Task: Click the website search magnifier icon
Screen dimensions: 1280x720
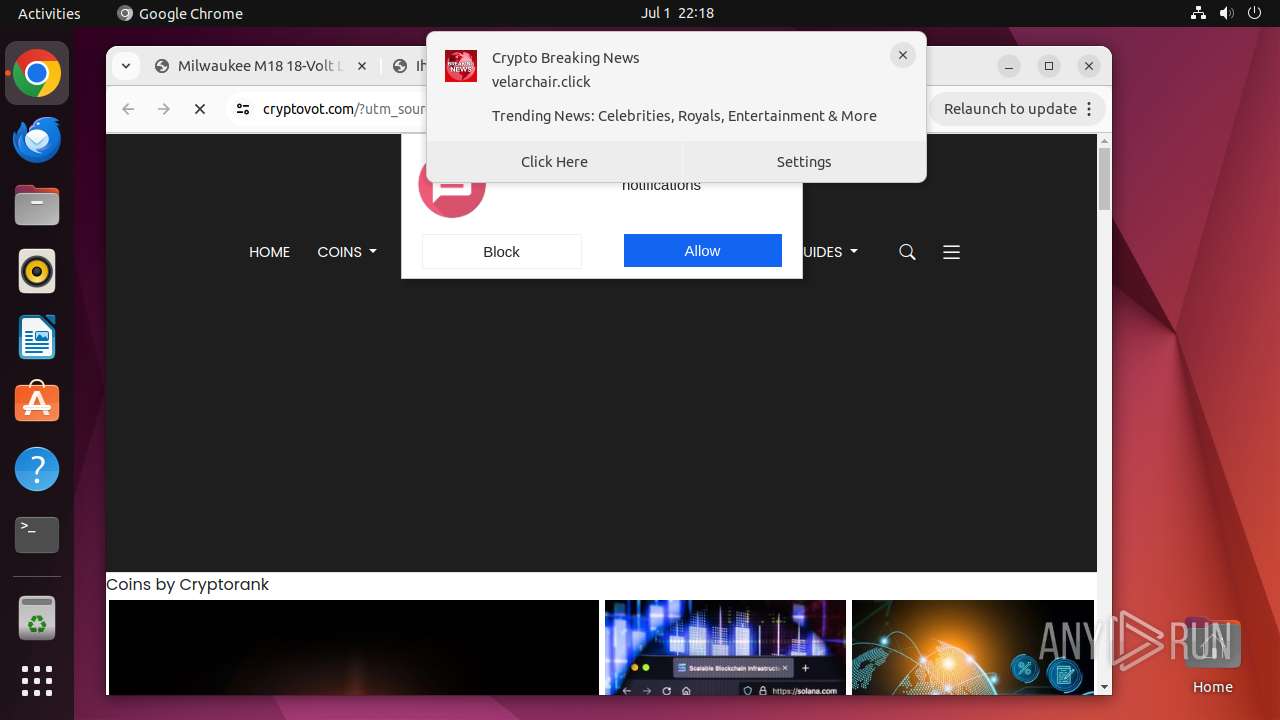Action: pyautogui.click(x=907, y=252)
